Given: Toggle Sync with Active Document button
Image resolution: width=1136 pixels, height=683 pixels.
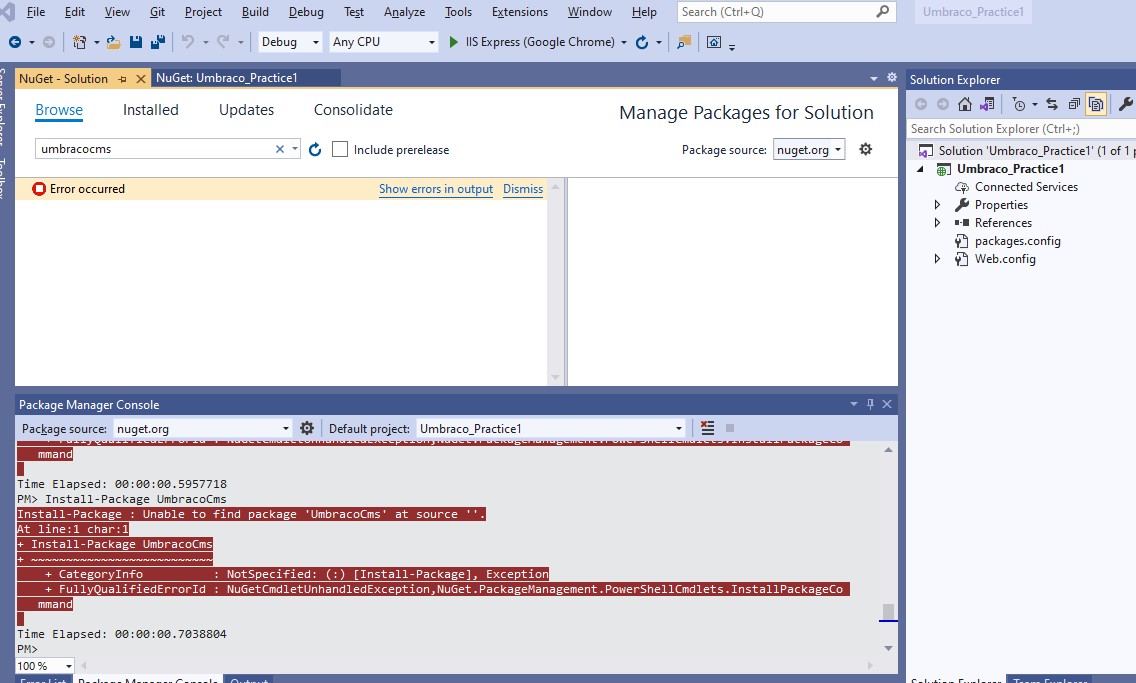Looking at the screenshot, I should coord(1052,104).
